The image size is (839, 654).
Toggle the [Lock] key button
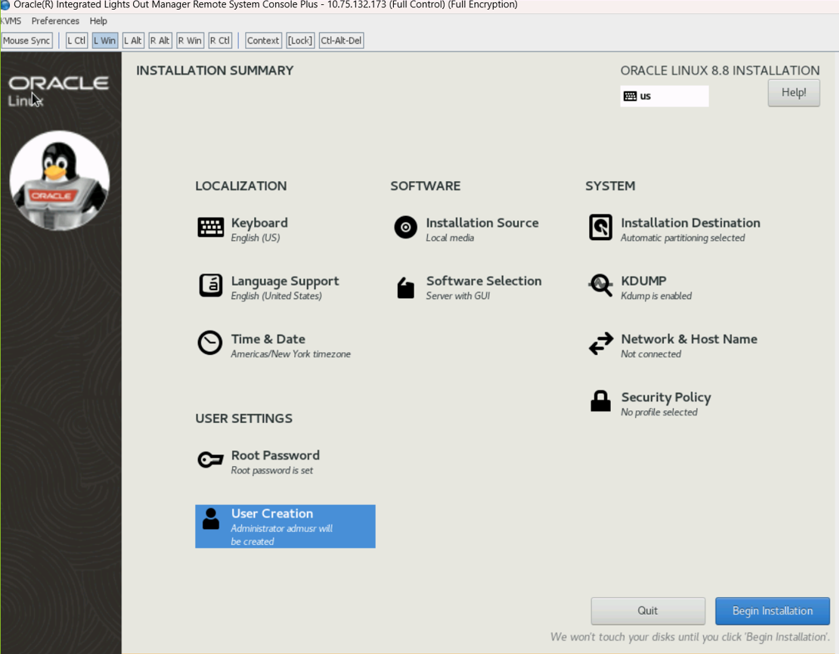[300, 41]
